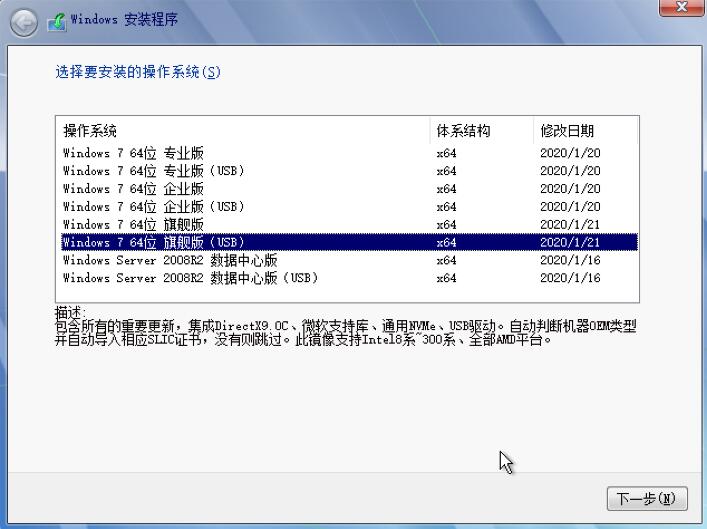Choose Windows 7 64位 企业版 (USB) entry
The image size is (707, 529).
[153, 207]
